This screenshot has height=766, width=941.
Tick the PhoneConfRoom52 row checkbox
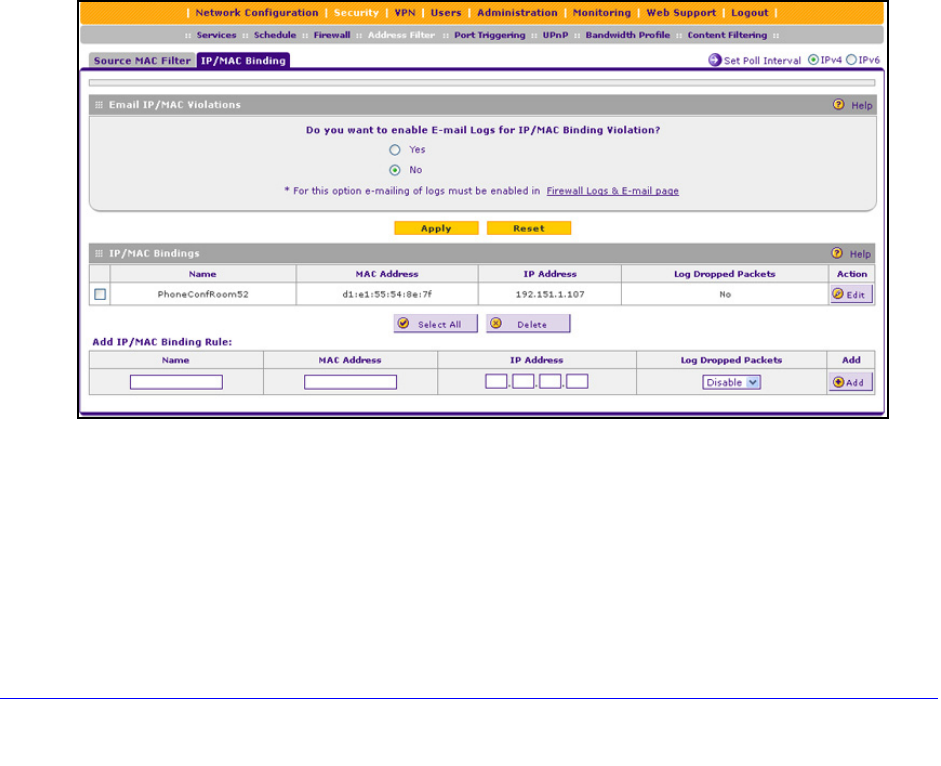100,294
